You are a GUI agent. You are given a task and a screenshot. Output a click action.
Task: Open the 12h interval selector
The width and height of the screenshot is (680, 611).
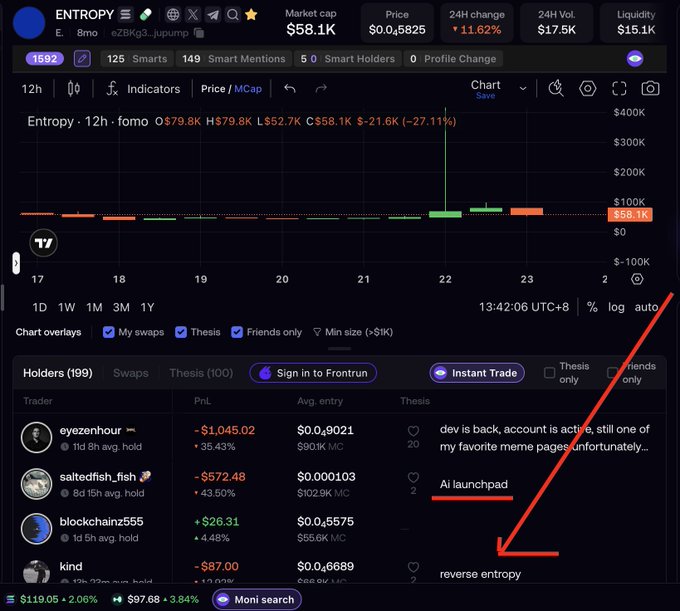point(32,89)
